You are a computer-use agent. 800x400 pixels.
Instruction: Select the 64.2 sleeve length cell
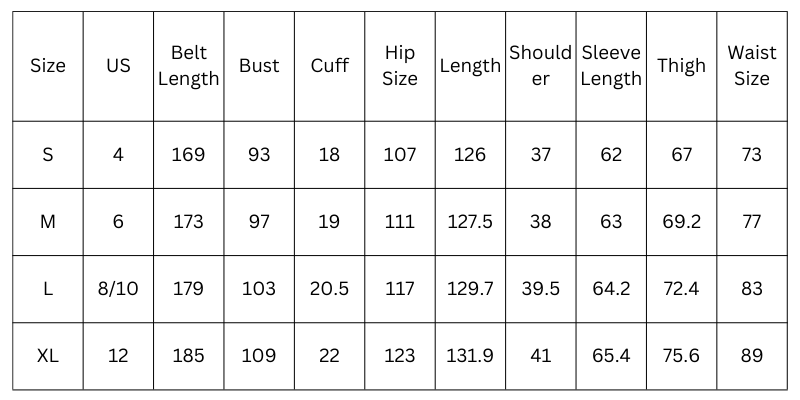(x=611, y=289)
